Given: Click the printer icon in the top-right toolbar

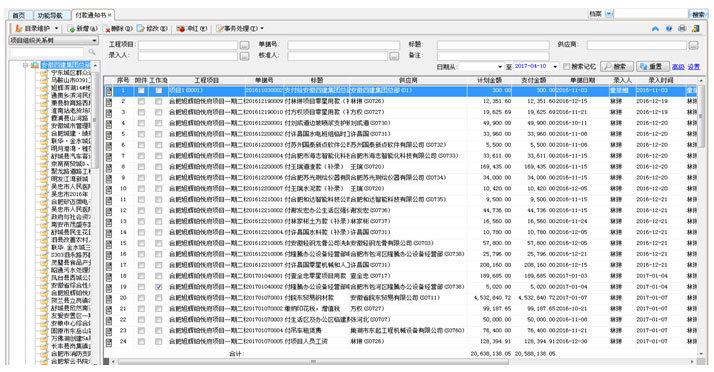Looking at the screenshot, I should pos(682,29).
